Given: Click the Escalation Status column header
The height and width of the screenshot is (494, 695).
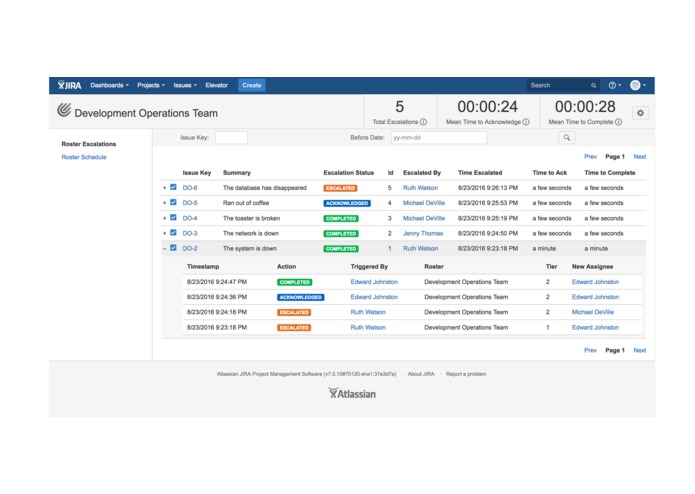Looking at the screenshot, I should pyautogui.click(x=348, y=173).
